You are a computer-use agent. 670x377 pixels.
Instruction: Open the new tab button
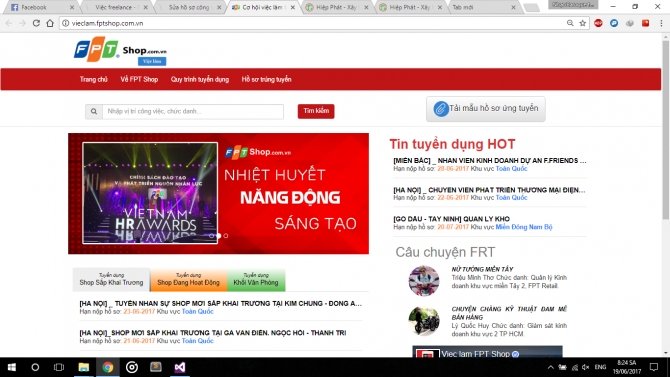[531, 7]
